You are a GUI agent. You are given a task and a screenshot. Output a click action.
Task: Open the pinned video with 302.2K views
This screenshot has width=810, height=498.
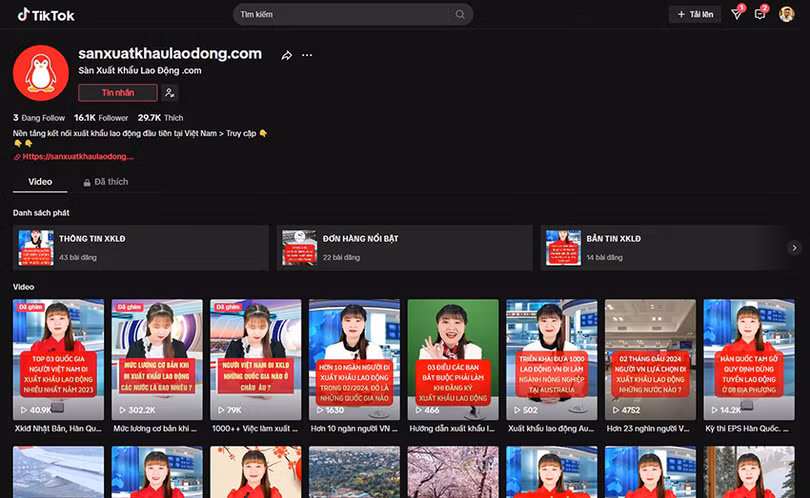point(157,357)
